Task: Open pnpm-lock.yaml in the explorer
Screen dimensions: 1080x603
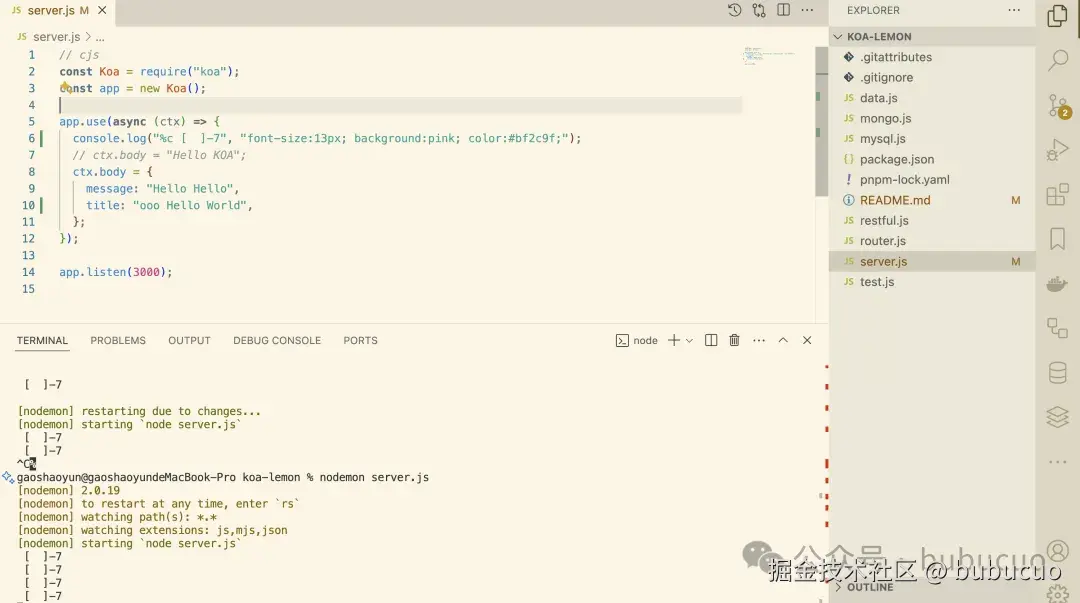Action: click(931, 180)
